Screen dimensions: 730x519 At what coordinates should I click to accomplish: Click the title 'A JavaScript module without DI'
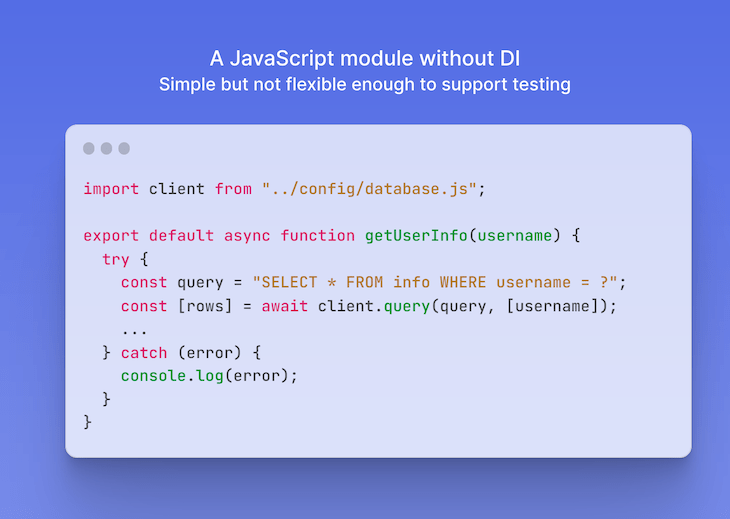pyautogui.click(x=365, y=59)
